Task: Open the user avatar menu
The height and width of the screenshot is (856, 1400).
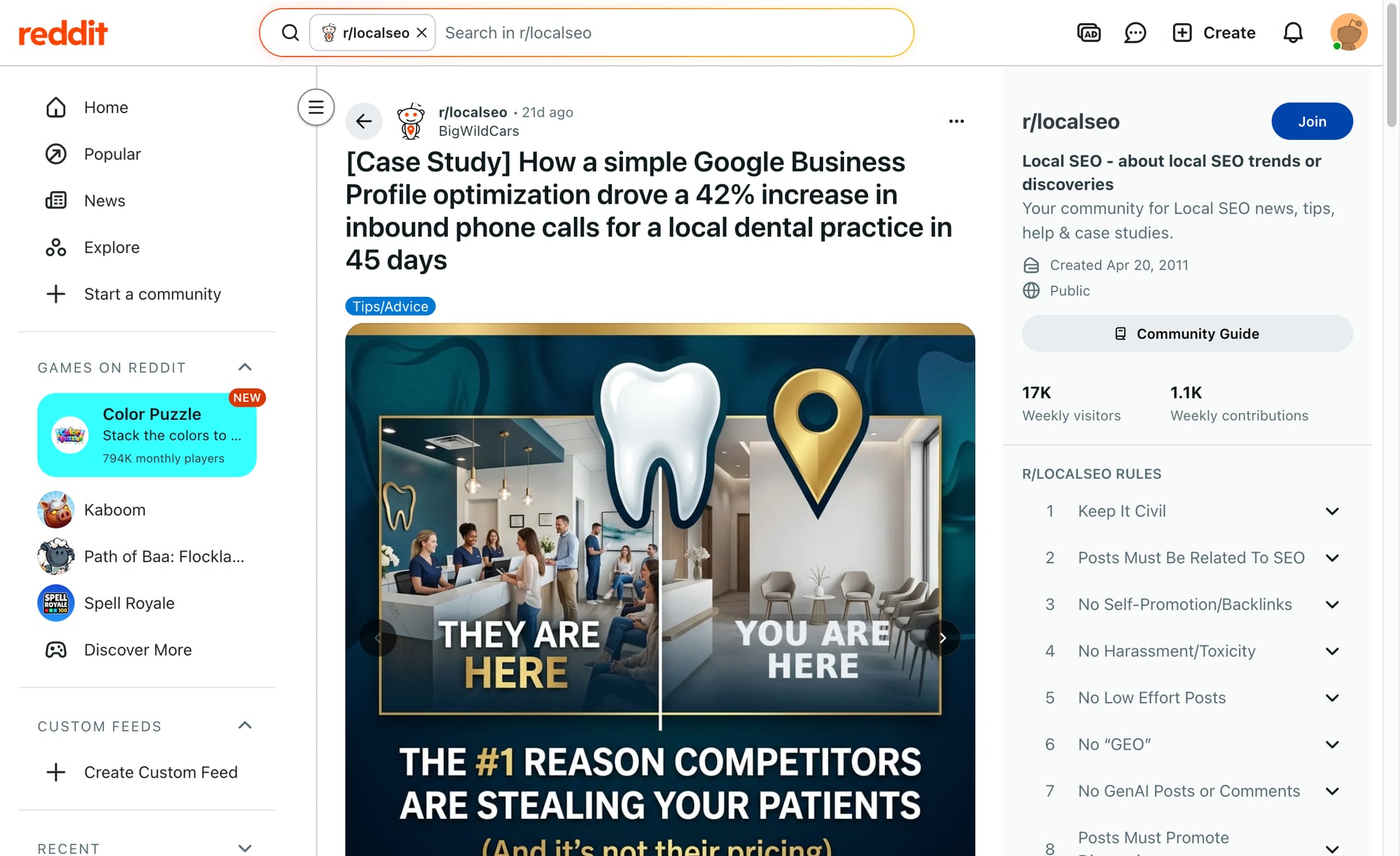Action: 1348,32
